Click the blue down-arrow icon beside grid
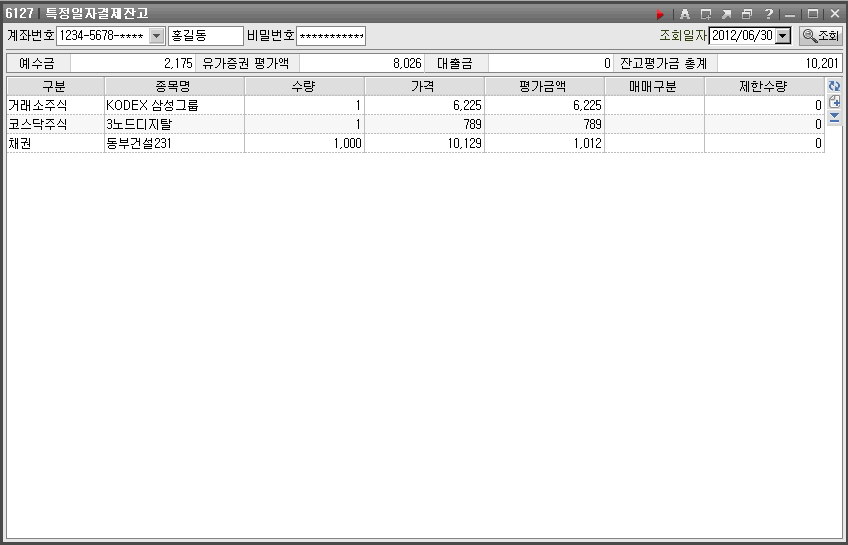 (x=834, y=117)
